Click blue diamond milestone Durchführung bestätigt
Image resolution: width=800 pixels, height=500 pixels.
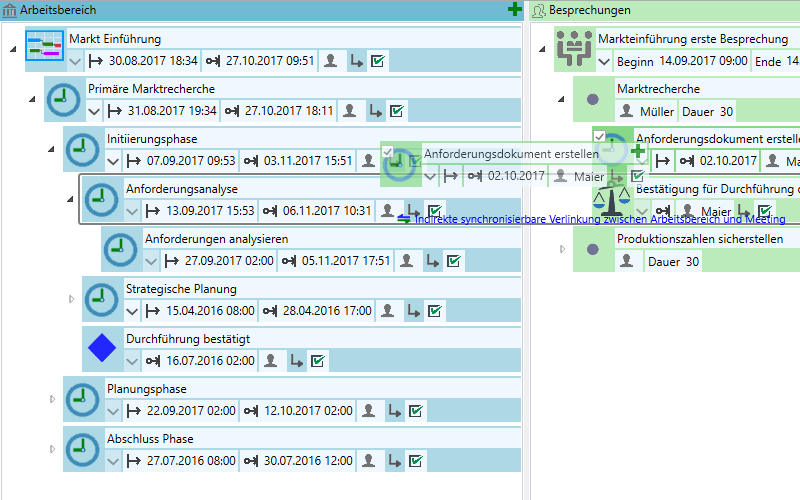pyautogui.click(x=101, y=349)
